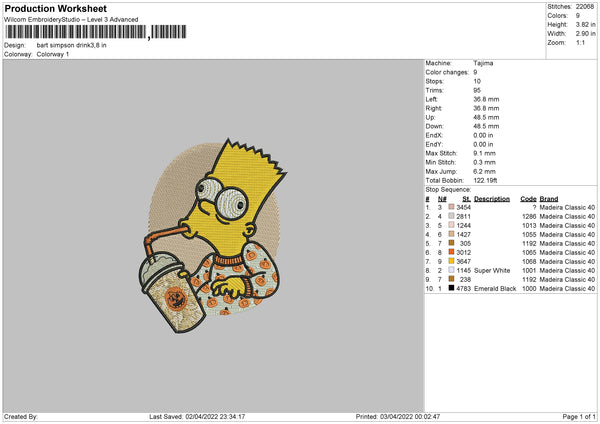Viewport: 600px width, 424px height.
Task: Click the 'Page 1 of 1' footer text
Action: [x=579, y=416]
